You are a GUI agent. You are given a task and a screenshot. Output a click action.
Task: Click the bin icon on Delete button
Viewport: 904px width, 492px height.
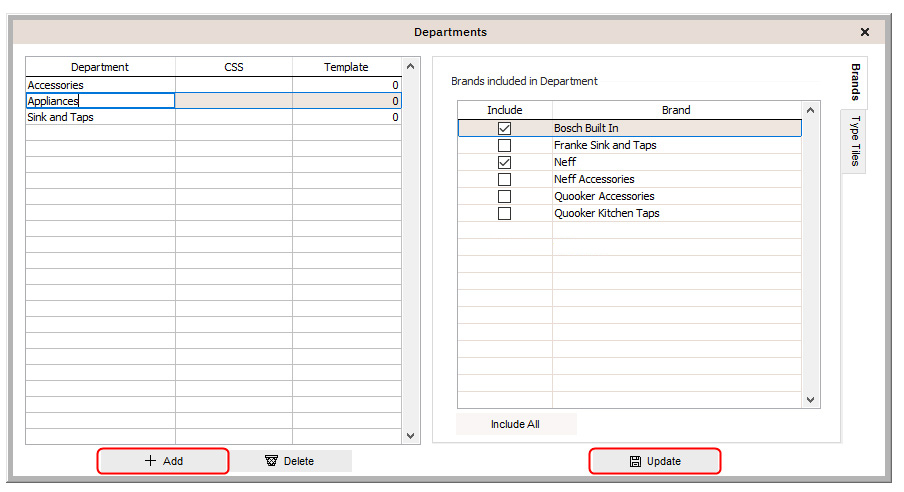pos(271,460)
